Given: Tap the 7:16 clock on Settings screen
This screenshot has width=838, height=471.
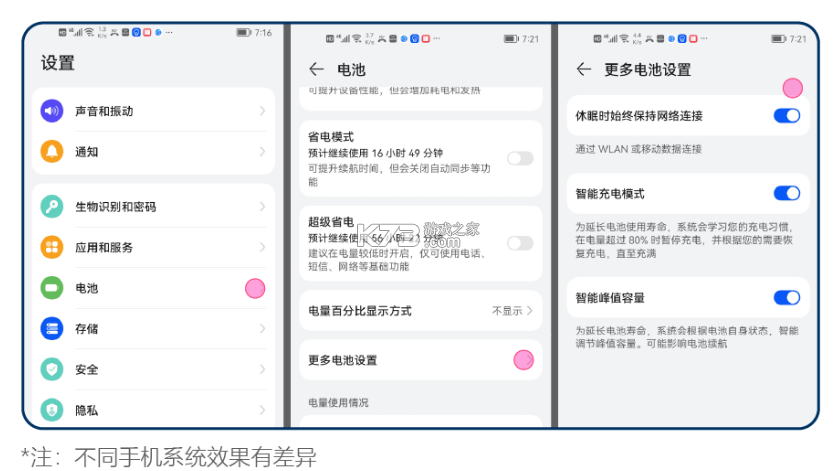Looking at the screenshot, I should (x=263, y=33).
